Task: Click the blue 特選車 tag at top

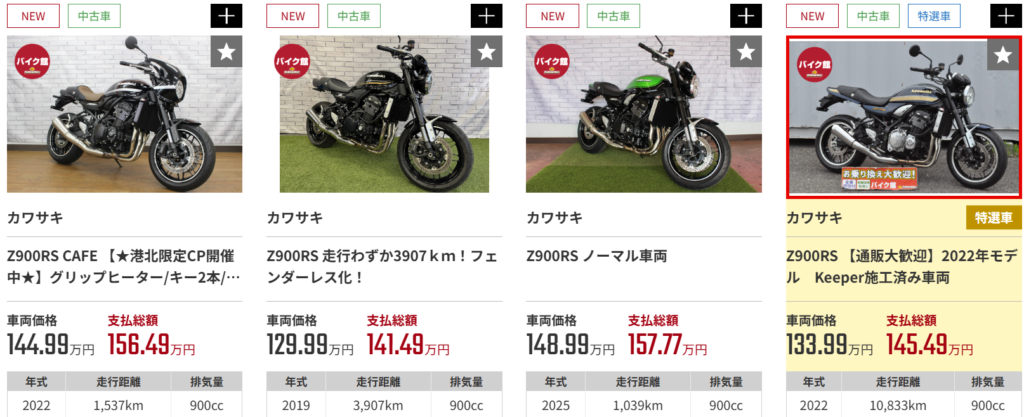Action: pos(933,16)
